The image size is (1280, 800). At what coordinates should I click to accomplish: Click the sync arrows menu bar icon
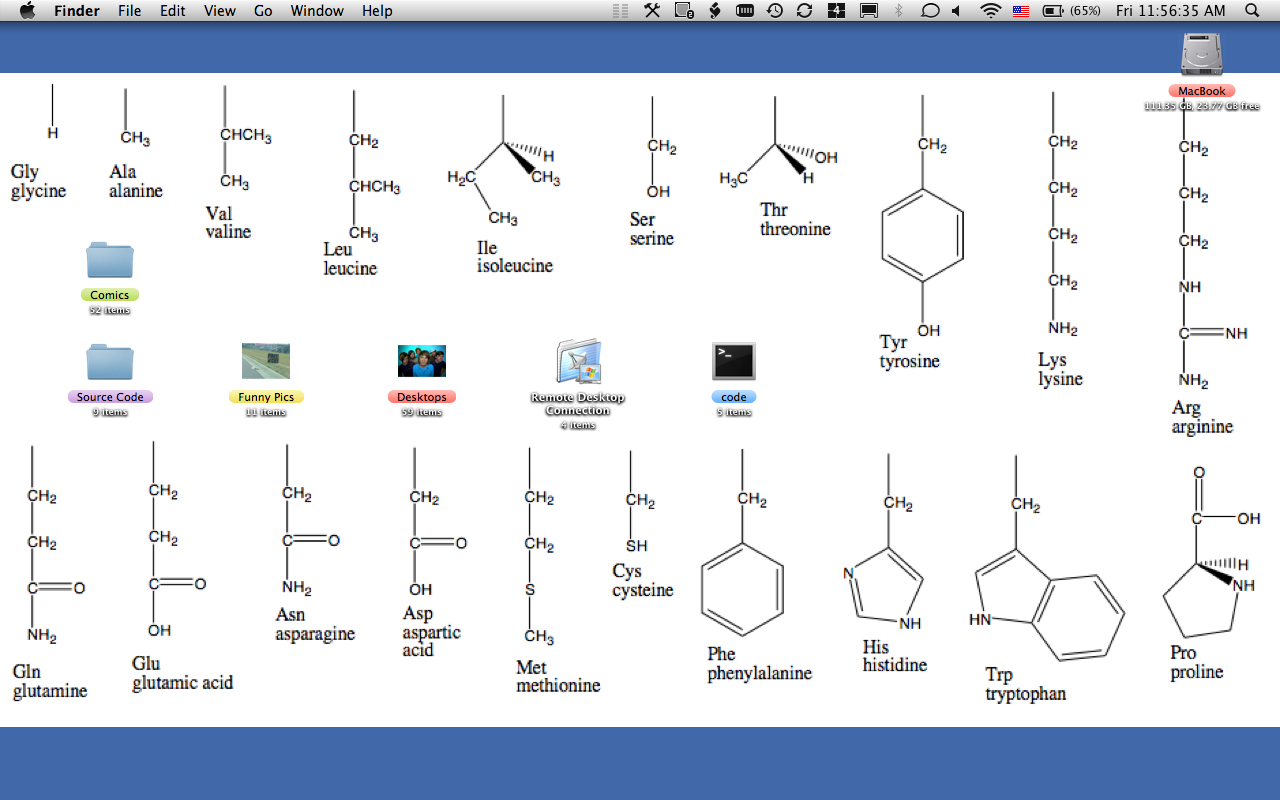(804, 11)
